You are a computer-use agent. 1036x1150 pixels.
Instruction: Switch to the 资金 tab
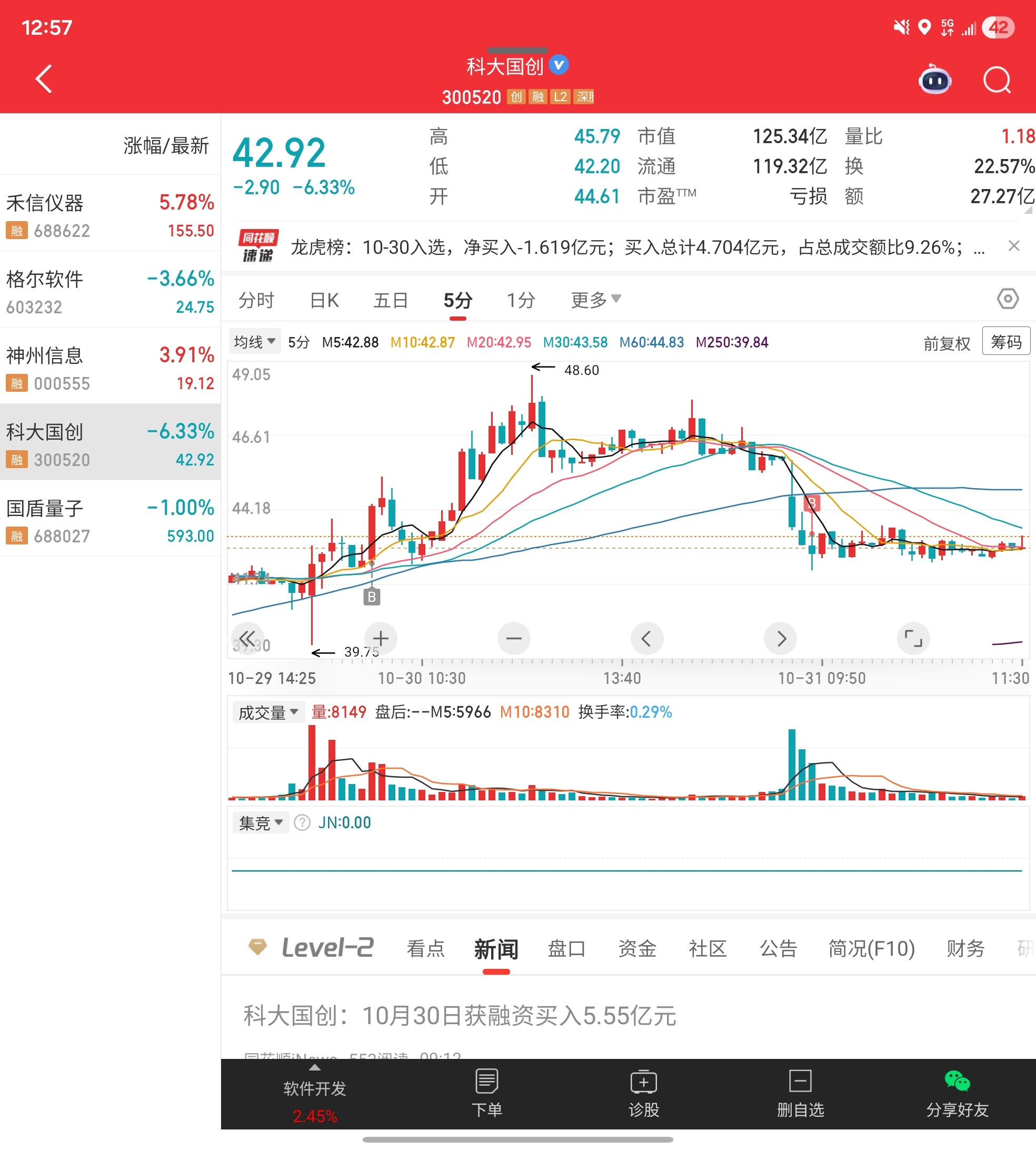(x=637, y=948)
